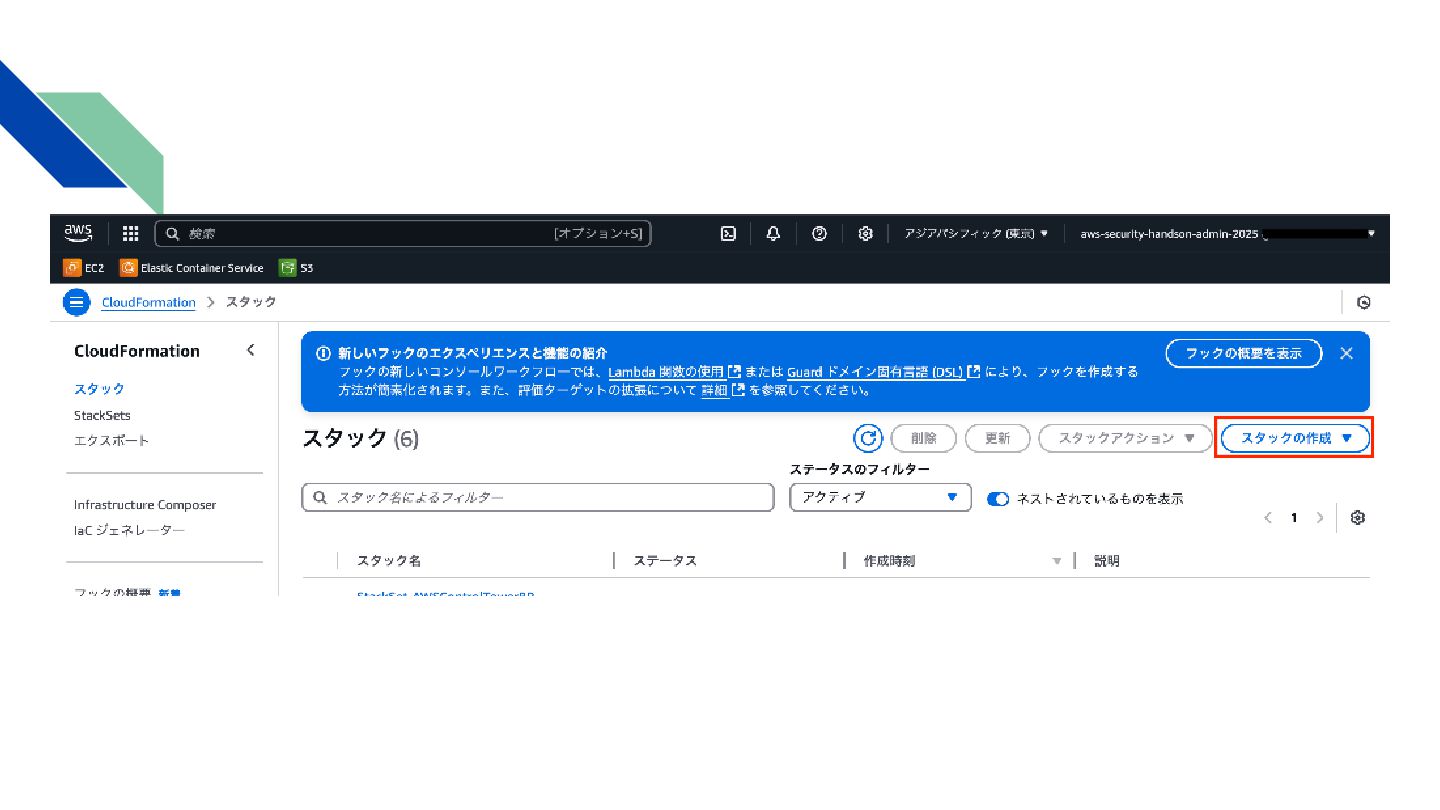
Task: Click the clock icon at breadcrumb right
Action: (x=1363, y=302)
